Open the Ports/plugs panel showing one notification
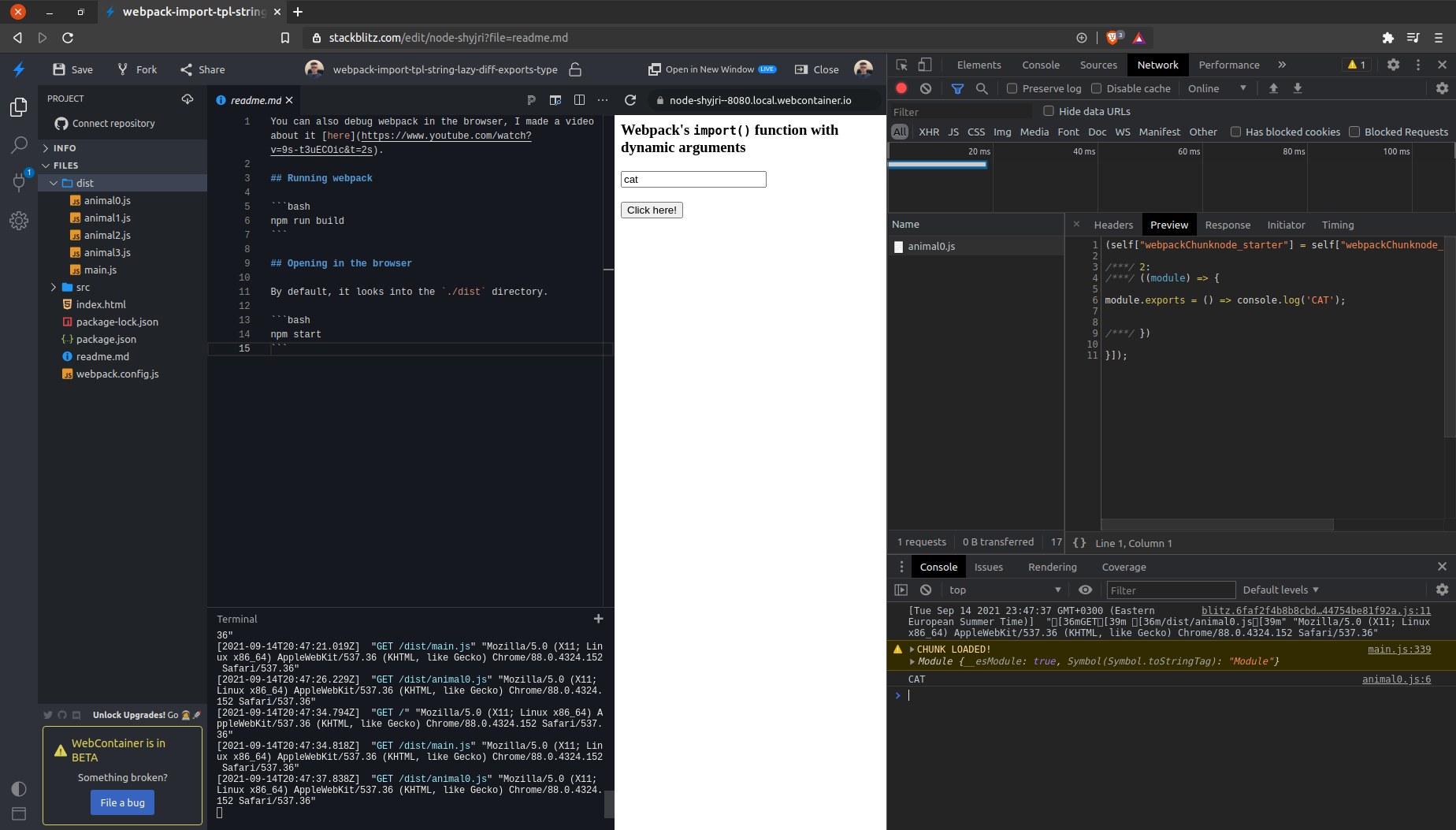1456x830 pixels. (x=19, y=183)
